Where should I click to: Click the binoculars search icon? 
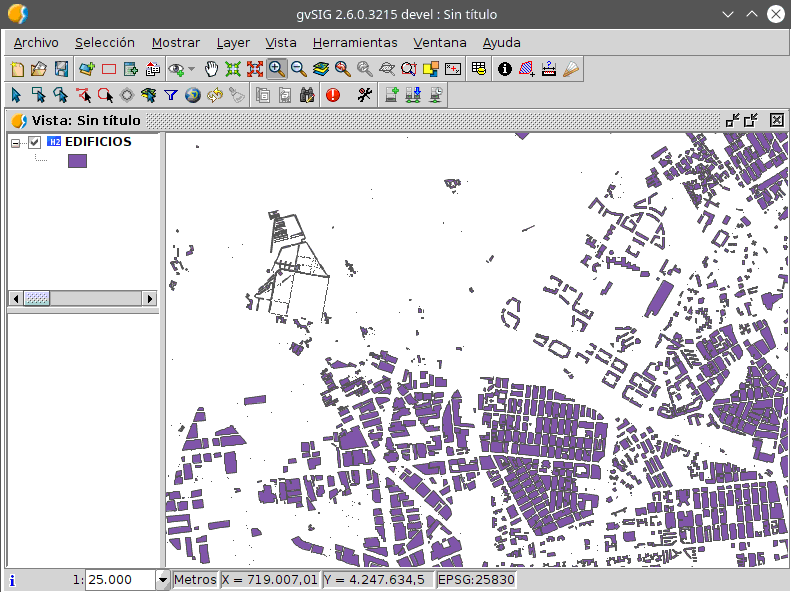pos(307,95)
